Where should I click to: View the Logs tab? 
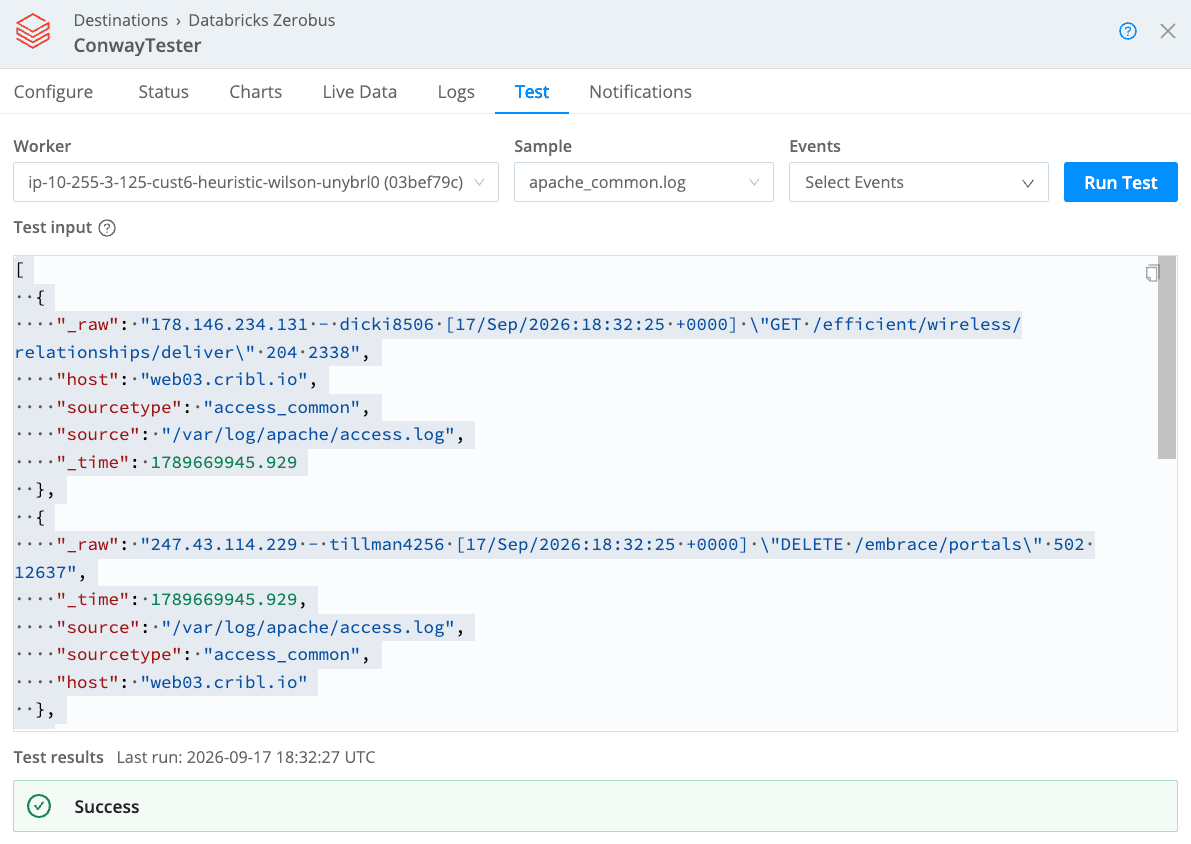(x=456, y=92)
